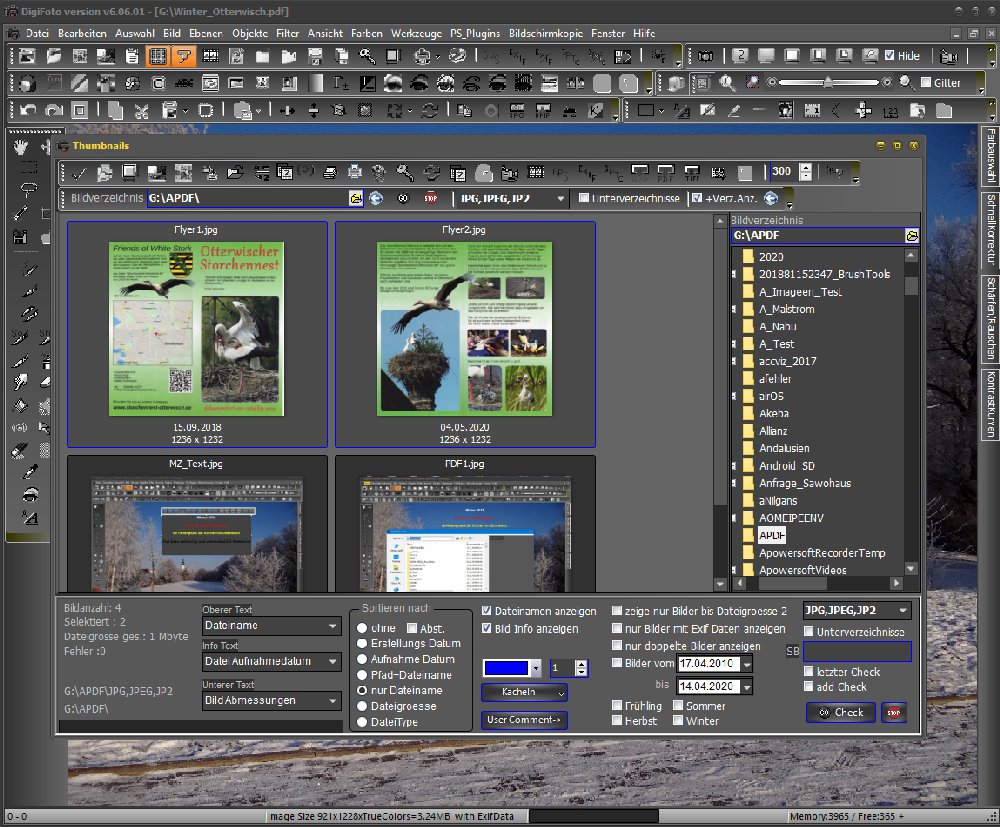Open the Werkzeuge menu

click(417, 33)
